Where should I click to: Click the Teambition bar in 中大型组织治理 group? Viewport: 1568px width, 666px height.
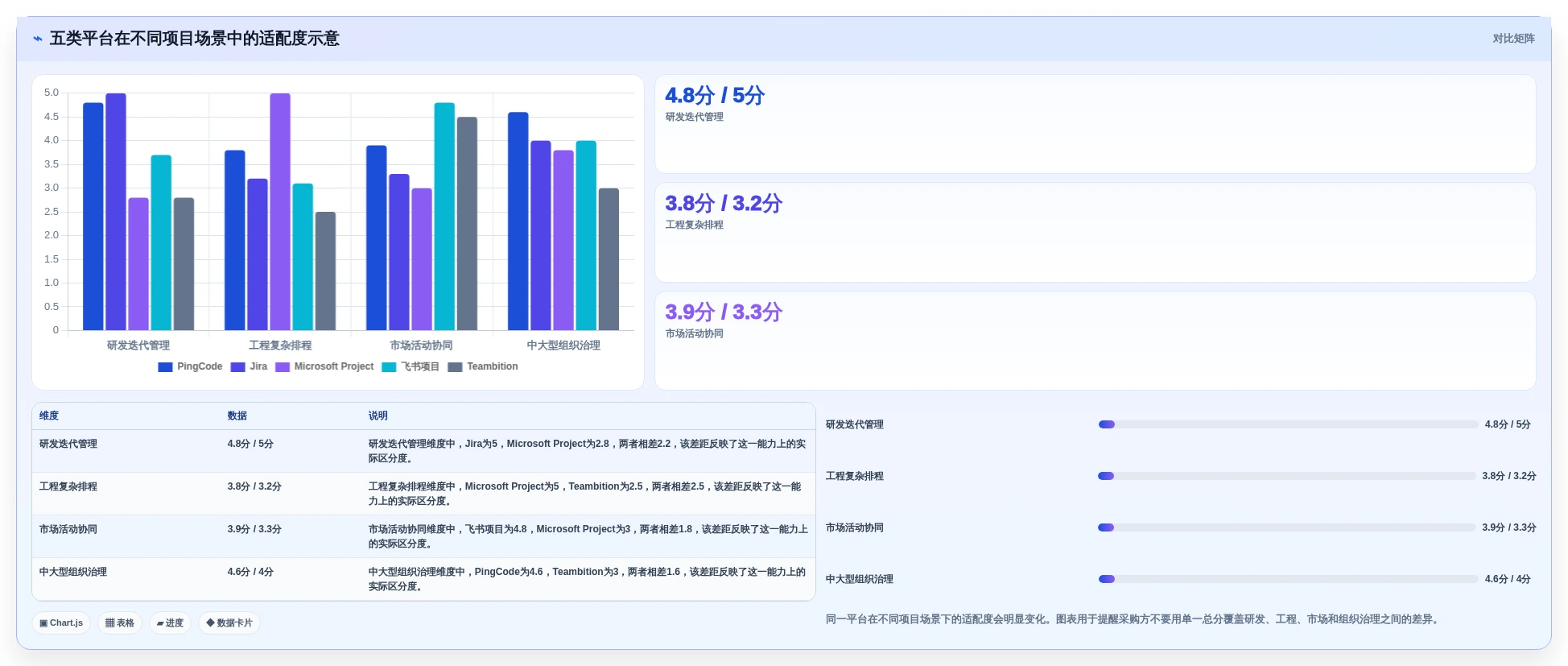[x=609, y=259]
